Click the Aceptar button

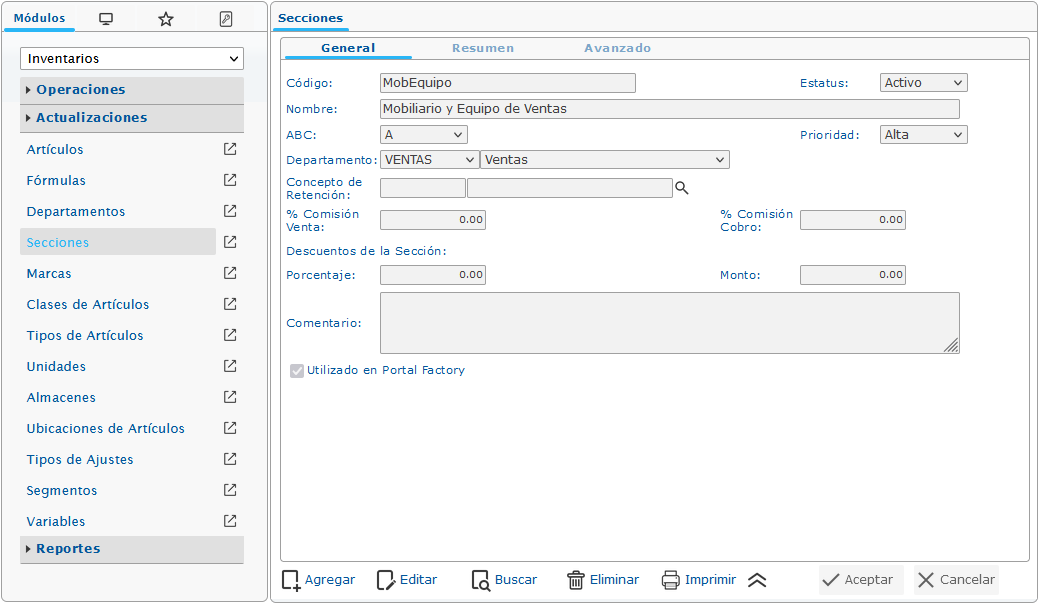tap(861, 580)
